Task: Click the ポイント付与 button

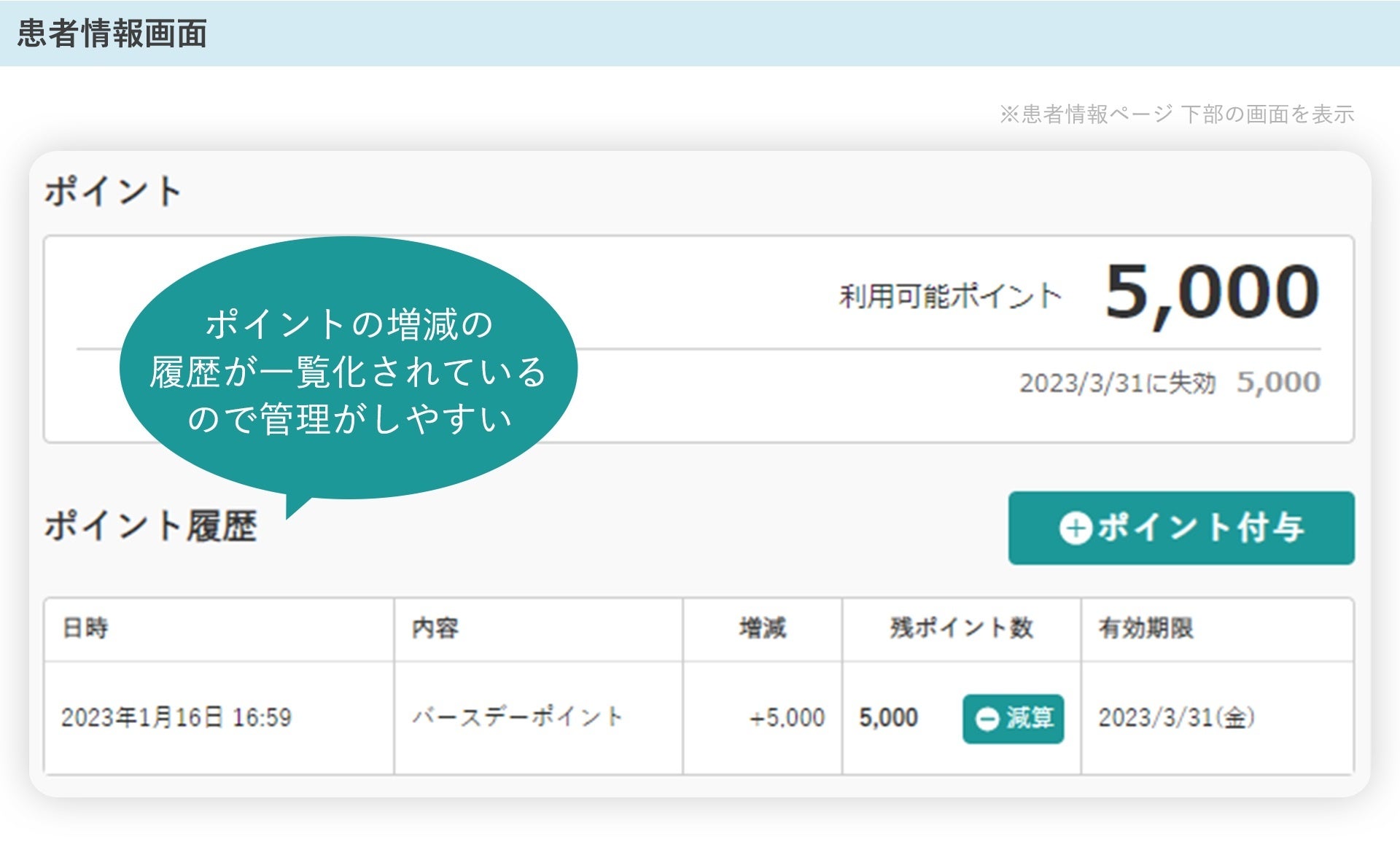Action: tap(1181, 528)
